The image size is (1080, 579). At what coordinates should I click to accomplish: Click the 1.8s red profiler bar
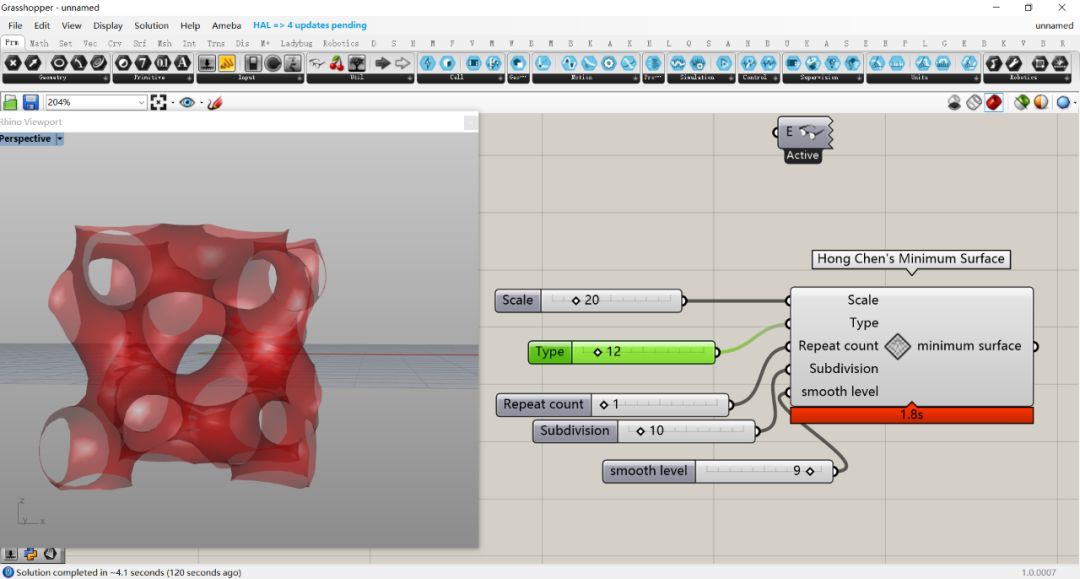click(x=911, y=415)
